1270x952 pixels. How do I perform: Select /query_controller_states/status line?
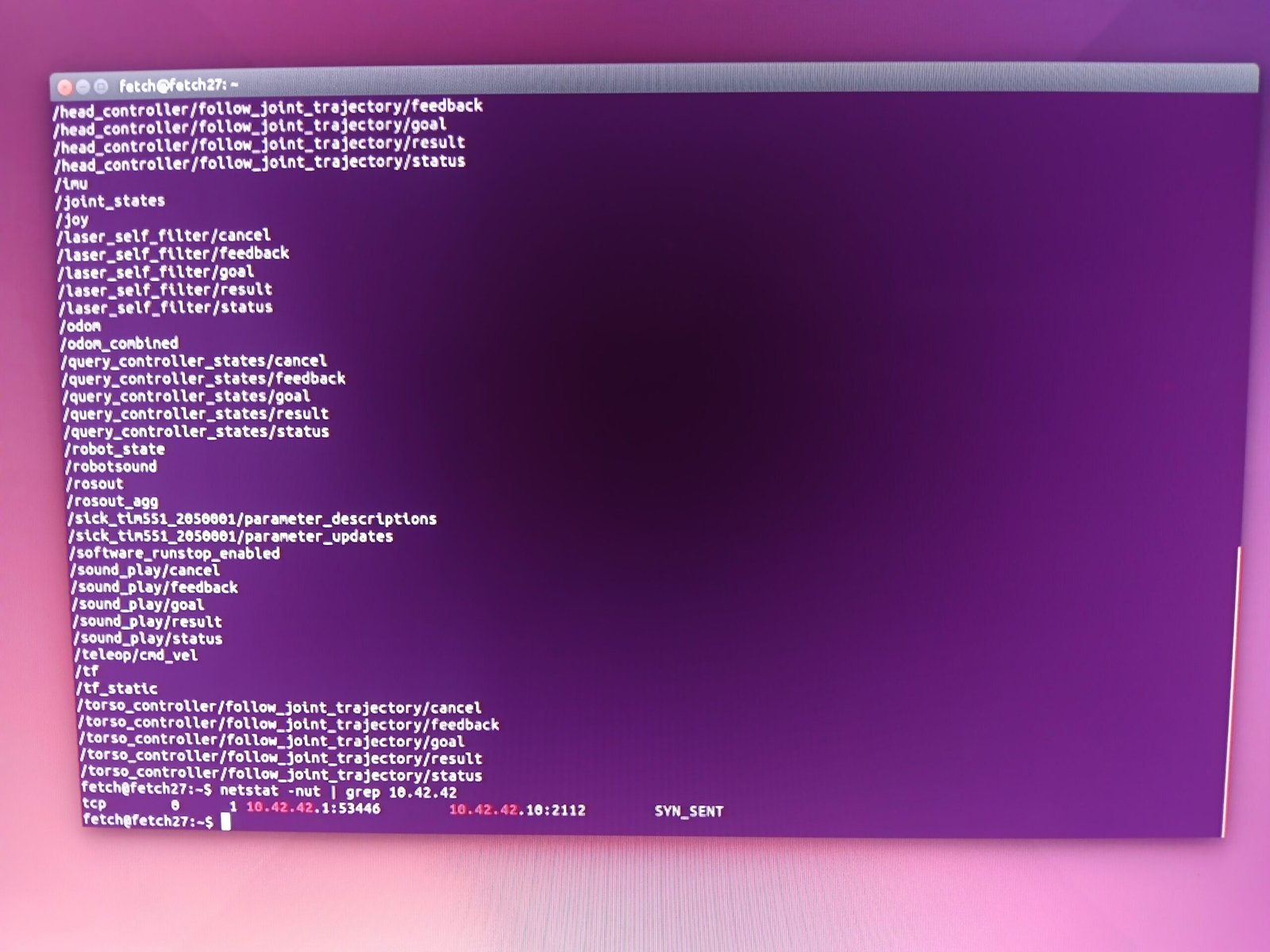(197, 432)
